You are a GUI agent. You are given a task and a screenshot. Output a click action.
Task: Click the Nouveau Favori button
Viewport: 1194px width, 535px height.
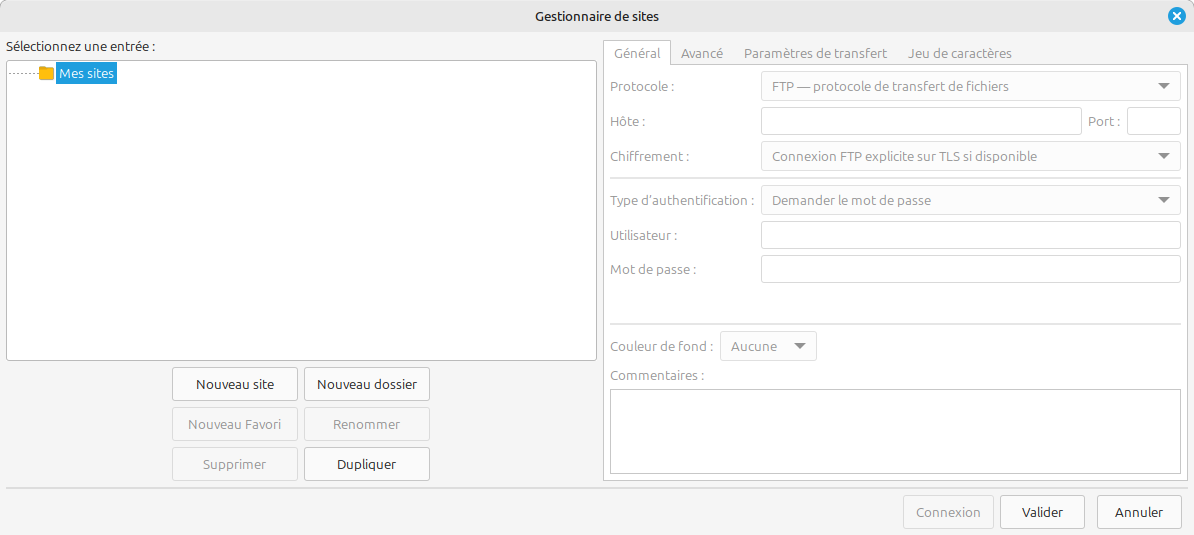pos(235,424)
